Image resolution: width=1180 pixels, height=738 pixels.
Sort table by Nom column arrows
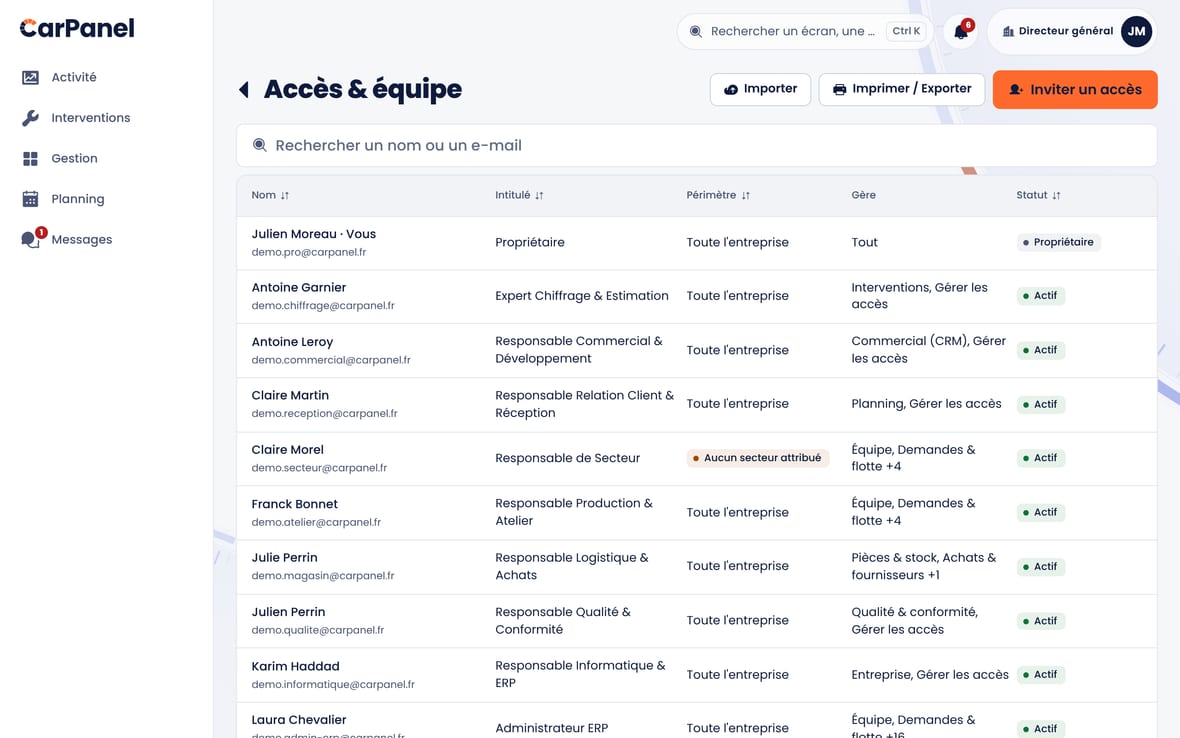click(x=284, y=196)
